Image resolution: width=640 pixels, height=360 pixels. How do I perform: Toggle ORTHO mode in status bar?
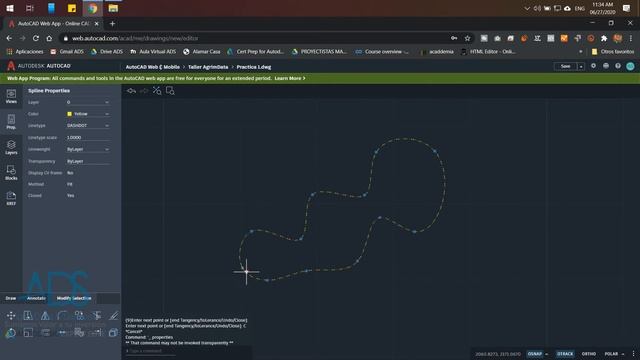589,354
